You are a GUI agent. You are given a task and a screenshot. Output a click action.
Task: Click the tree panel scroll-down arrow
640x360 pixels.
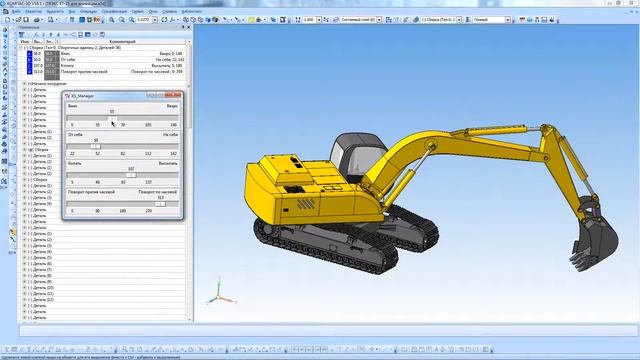click(189, 319)
